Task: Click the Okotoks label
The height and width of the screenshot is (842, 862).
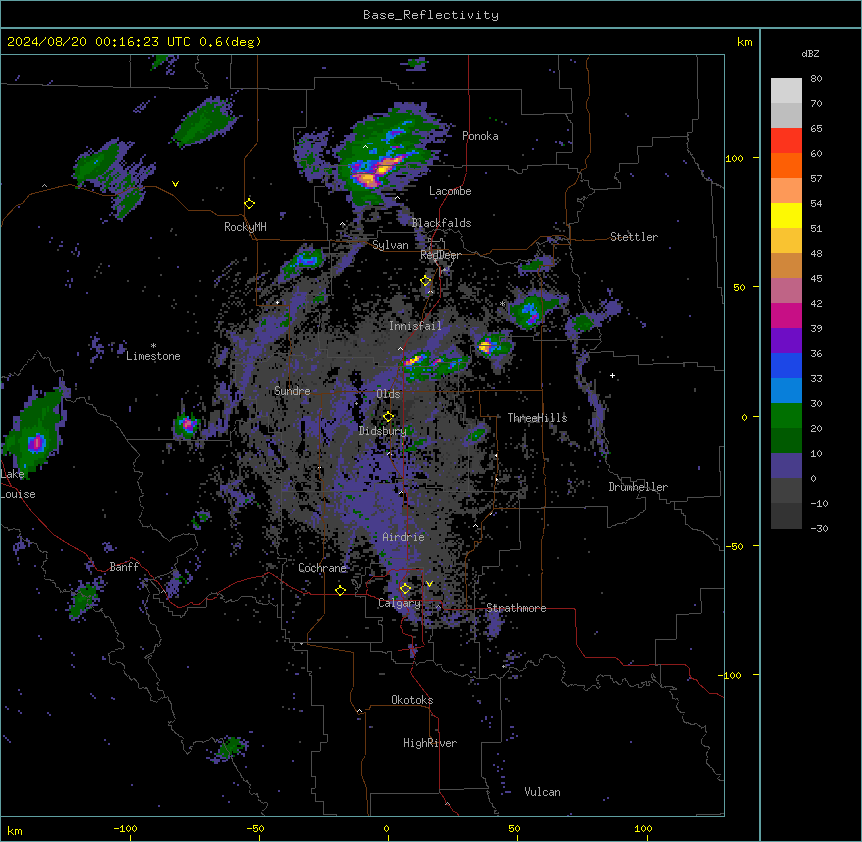Action: pyautogui.click(x=412, y=700)
